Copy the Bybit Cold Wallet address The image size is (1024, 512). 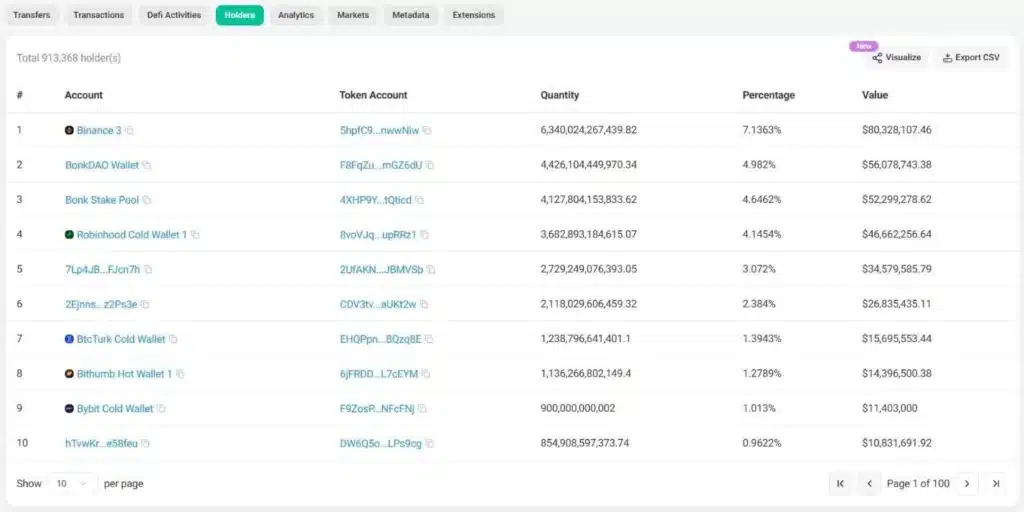[x=161, y=409]
